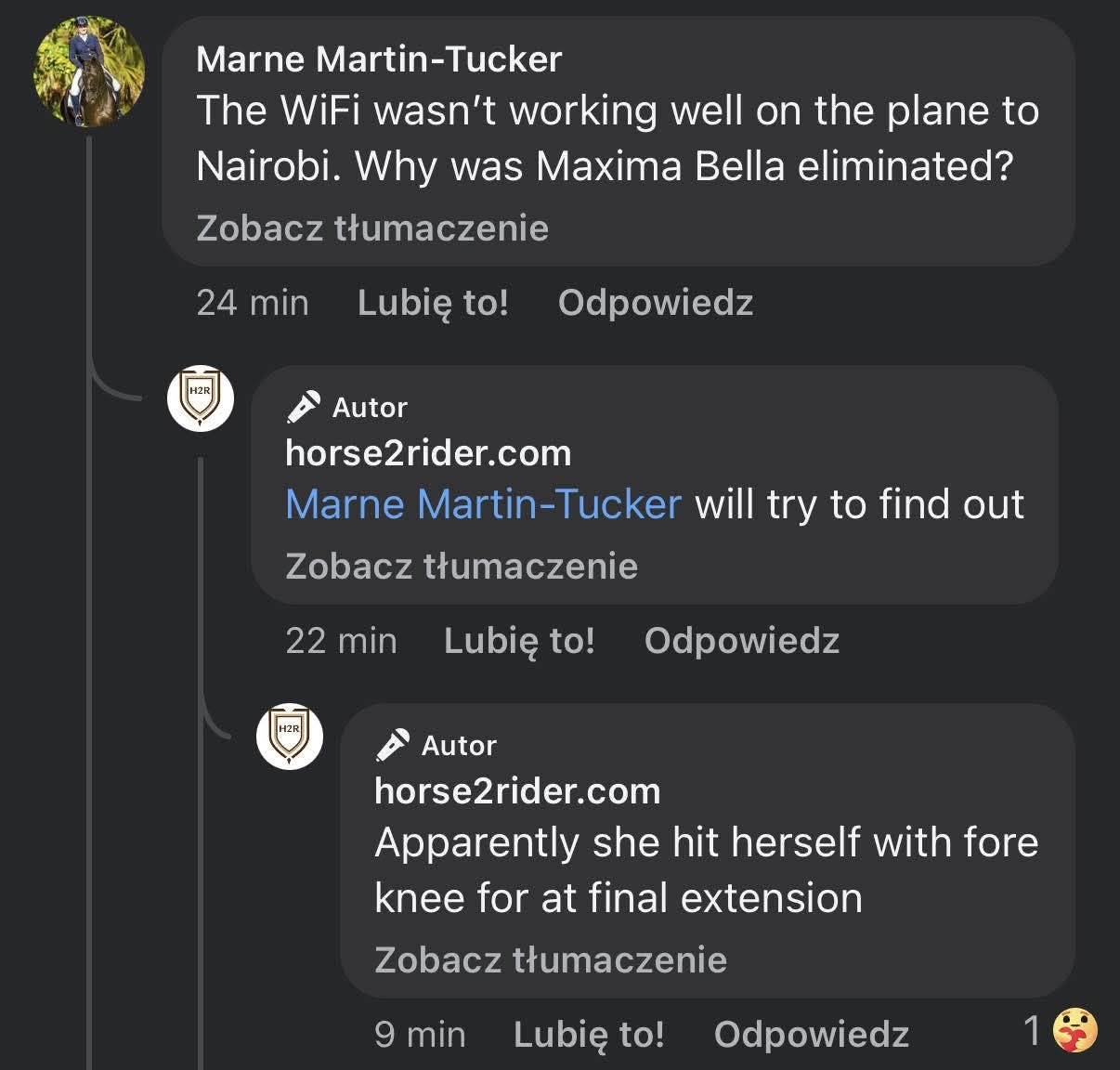Click the horse2rider.com name in second reply
This screenshot has width=1120, height=1070.
(517, 791)
